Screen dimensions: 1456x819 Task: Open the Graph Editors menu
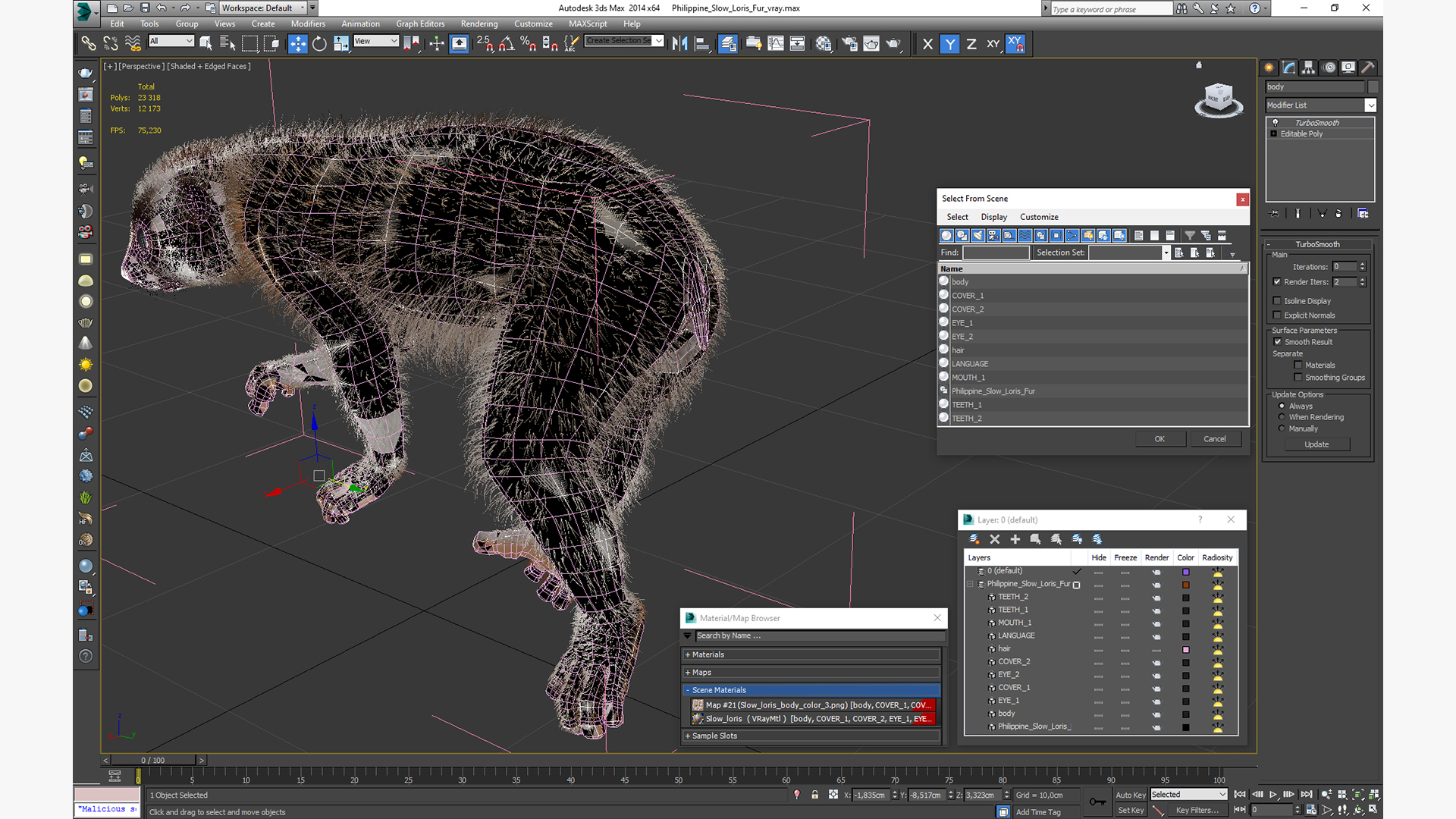point(420,24)
